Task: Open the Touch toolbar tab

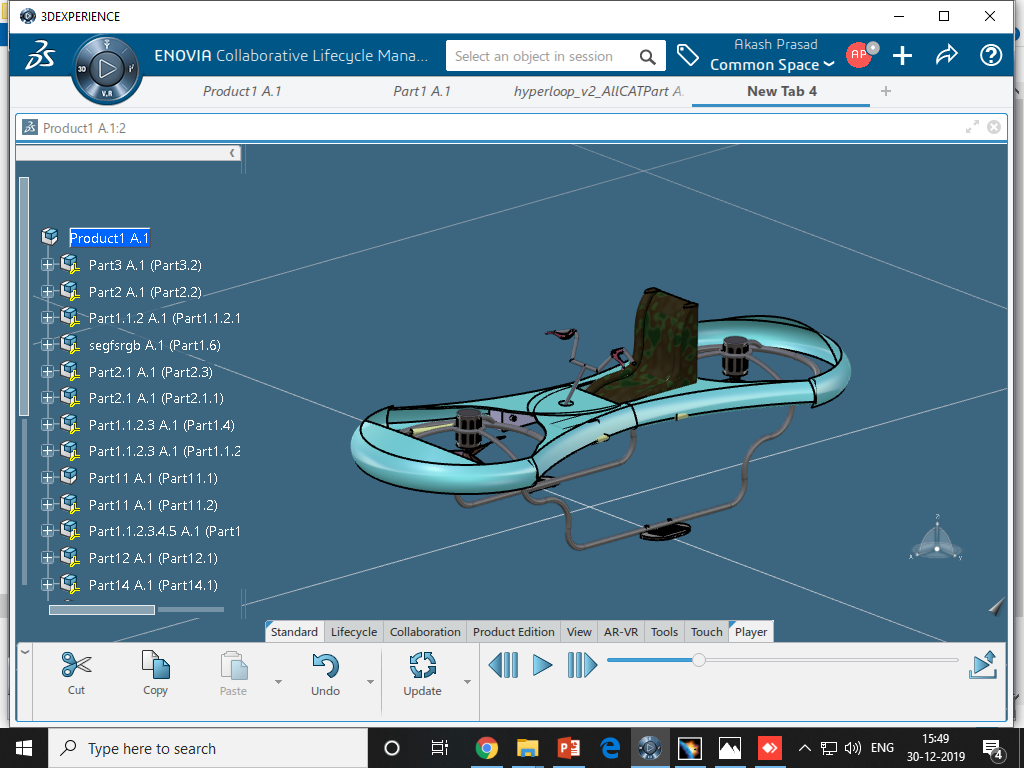Action: 707,632
